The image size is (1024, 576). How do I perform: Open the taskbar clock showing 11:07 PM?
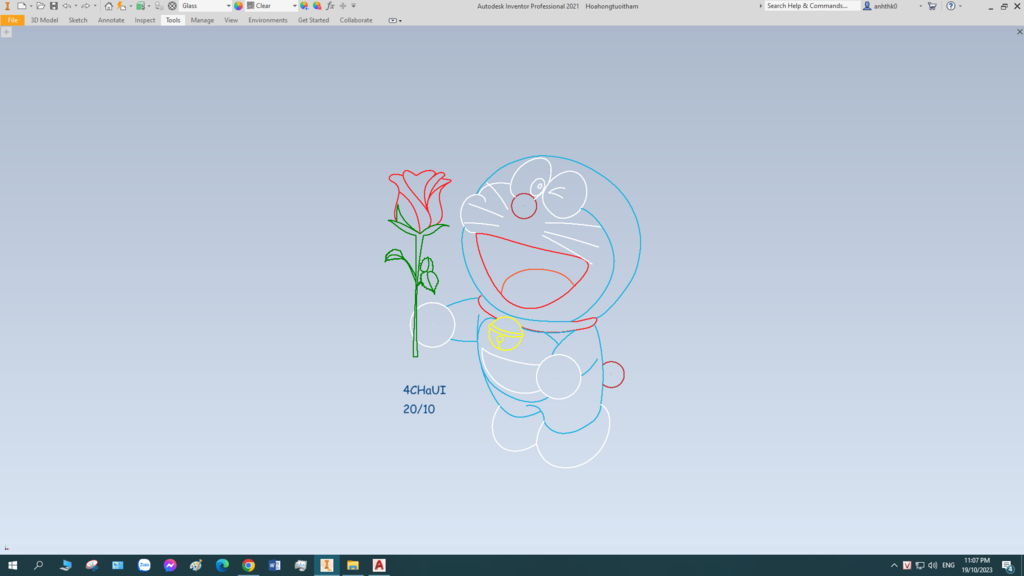click(977, 565)
